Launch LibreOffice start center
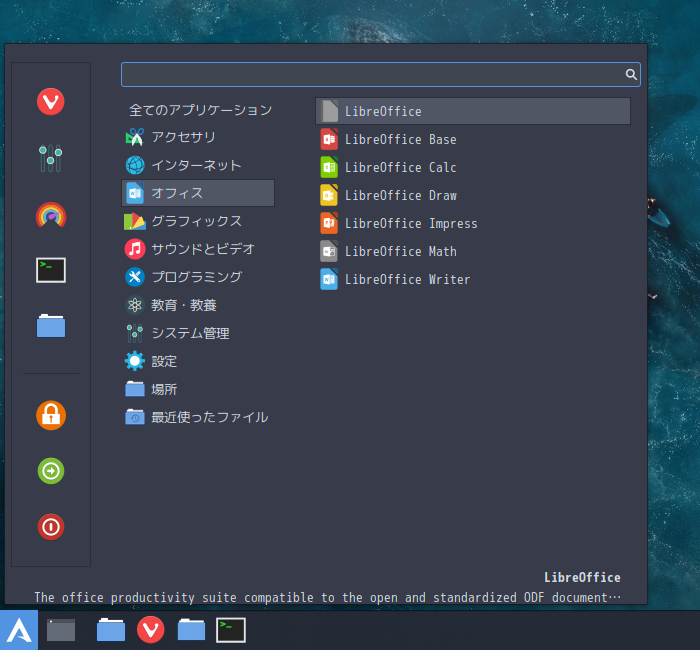 pos(473,111)
